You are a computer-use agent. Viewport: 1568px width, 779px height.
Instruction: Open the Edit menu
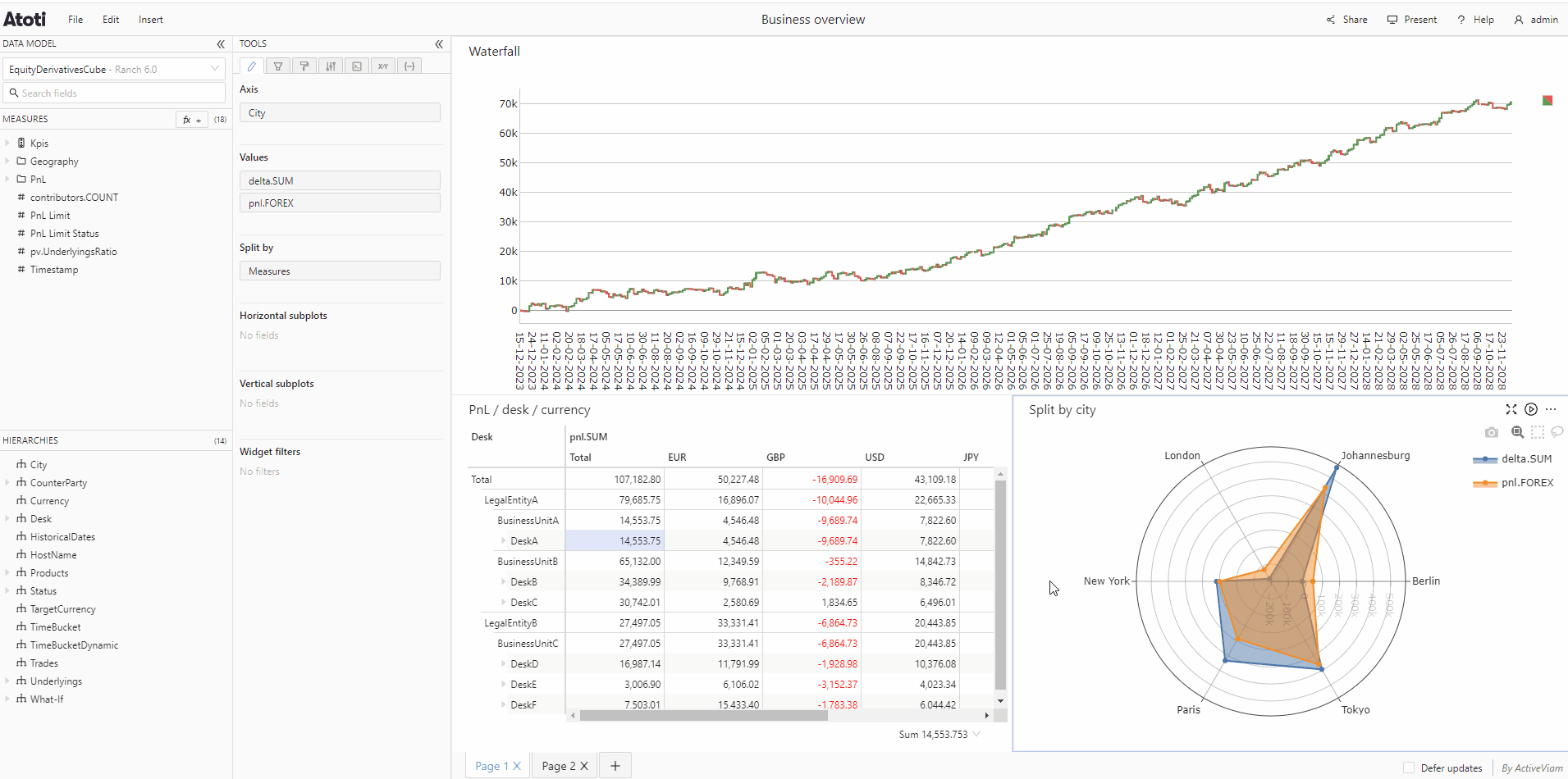[x=111, y=20]
